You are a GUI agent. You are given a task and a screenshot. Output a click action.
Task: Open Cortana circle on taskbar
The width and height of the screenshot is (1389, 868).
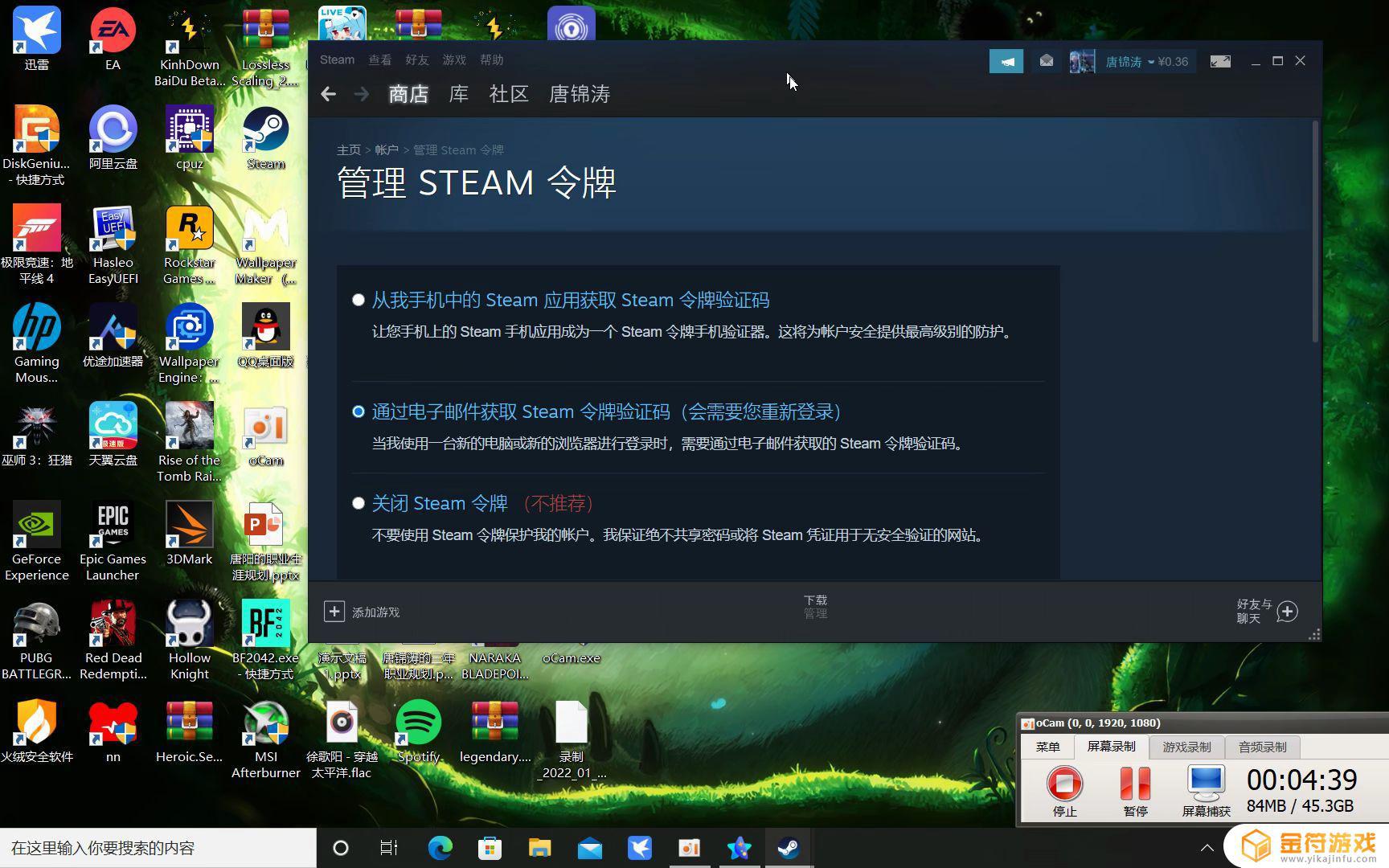click(341, 848)
